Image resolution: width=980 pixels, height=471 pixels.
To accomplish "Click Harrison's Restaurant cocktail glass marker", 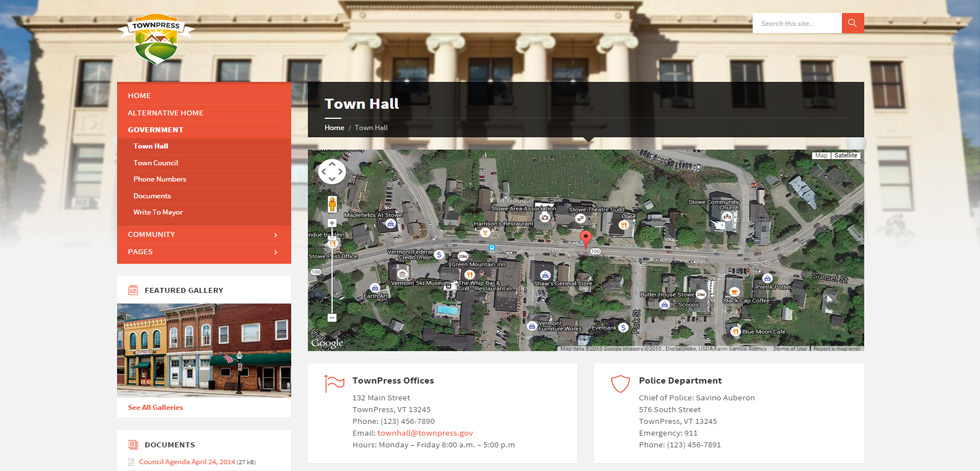I will click(484, 232).
